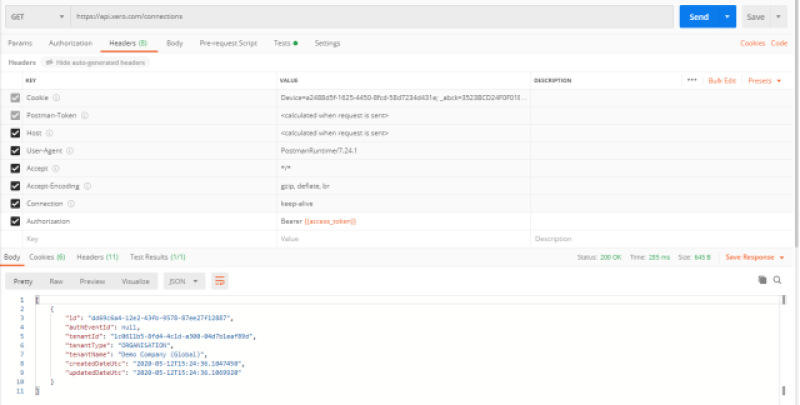Click the User-Agent info icon

click(70, 151)
